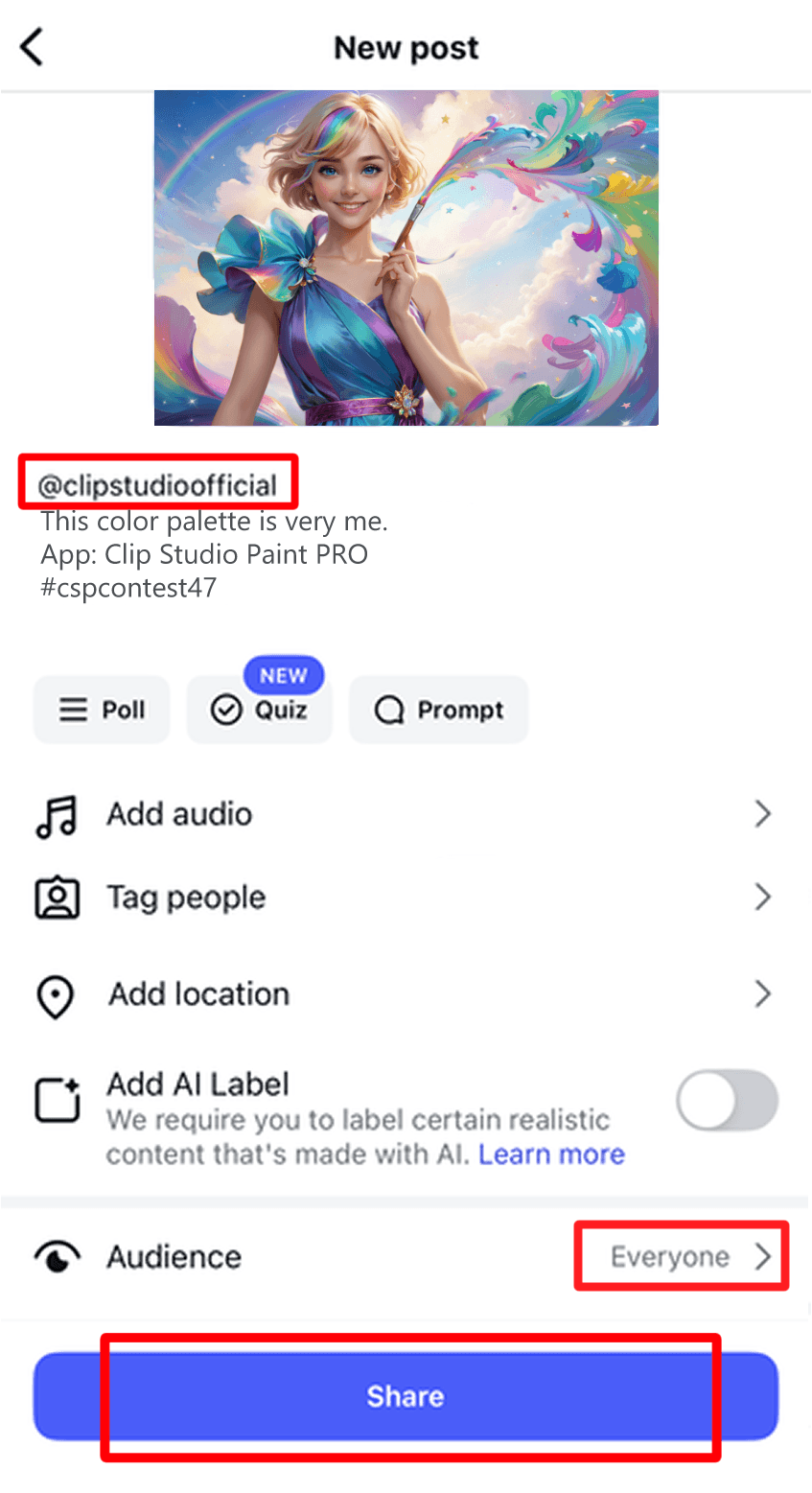Enable the Add AI Label toggle
The height and width of the screenshot is (1493, 812).
click(x=727, y=1100)
